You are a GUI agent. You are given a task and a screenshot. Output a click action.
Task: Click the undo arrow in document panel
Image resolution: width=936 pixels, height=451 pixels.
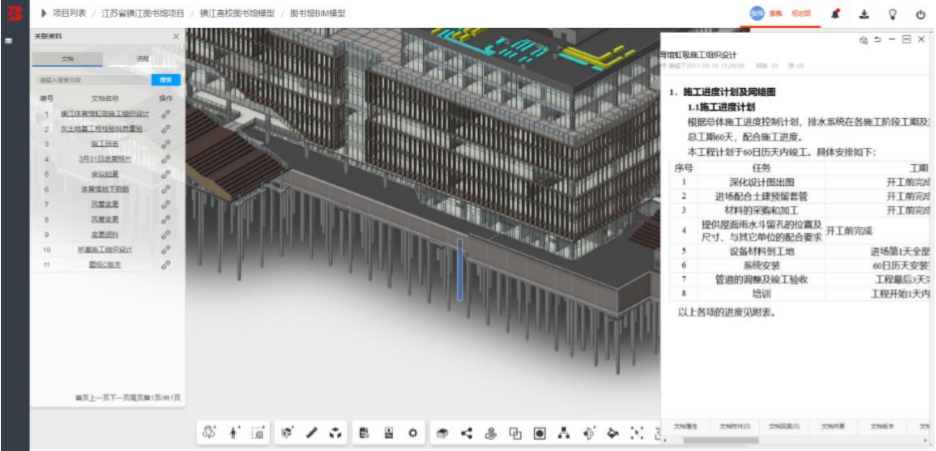point(878,40)
